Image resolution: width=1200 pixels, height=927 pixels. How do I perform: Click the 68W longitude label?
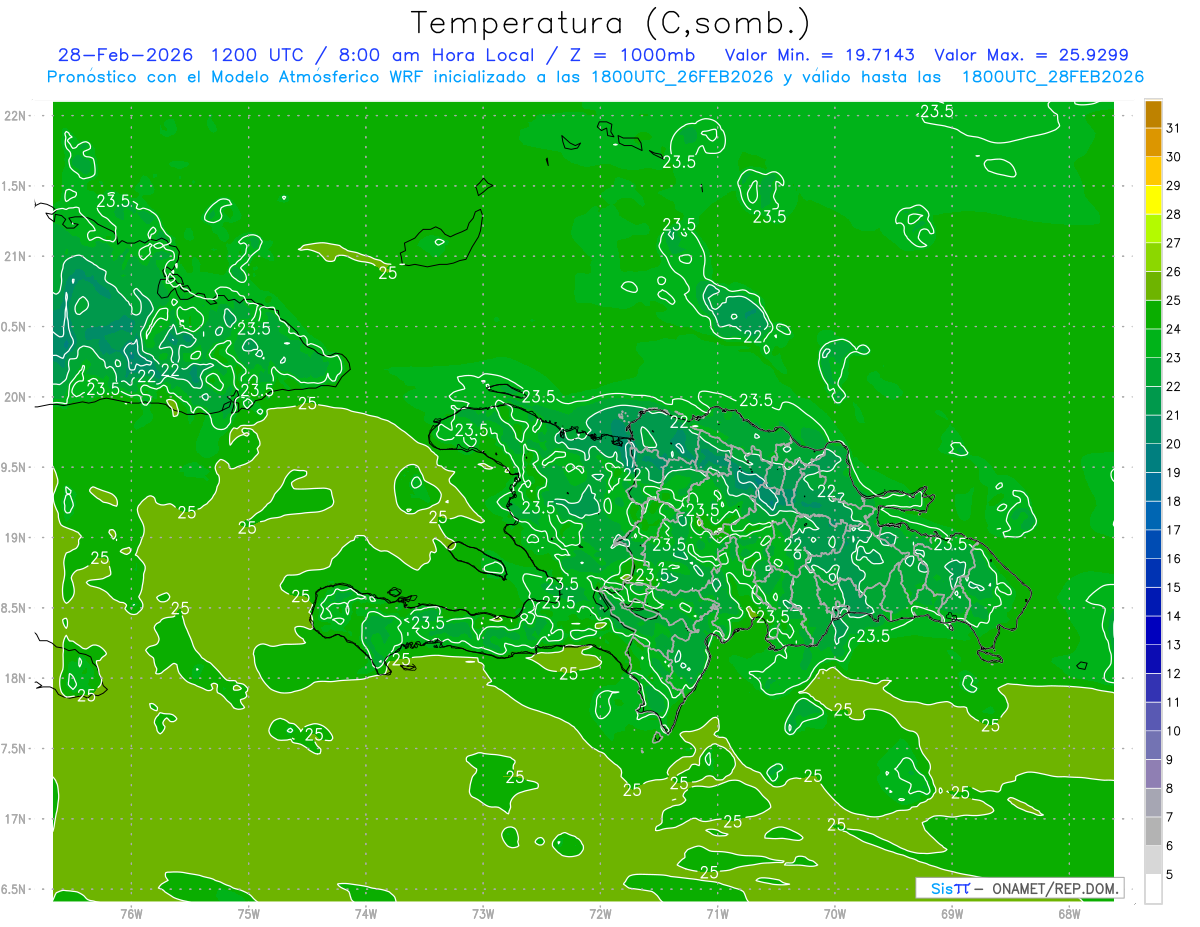(1069, 913)
